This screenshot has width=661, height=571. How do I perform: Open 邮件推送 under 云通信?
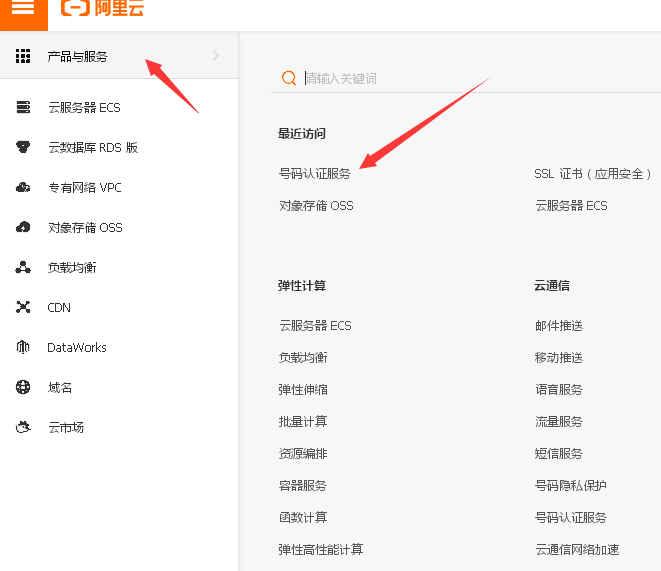[x=559, y=326]
